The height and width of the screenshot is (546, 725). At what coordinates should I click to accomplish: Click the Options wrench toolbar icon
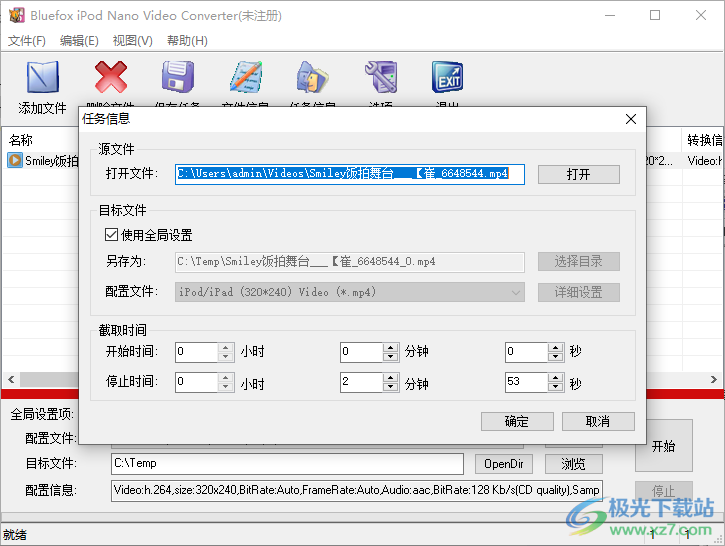click(x=381, y=77)
